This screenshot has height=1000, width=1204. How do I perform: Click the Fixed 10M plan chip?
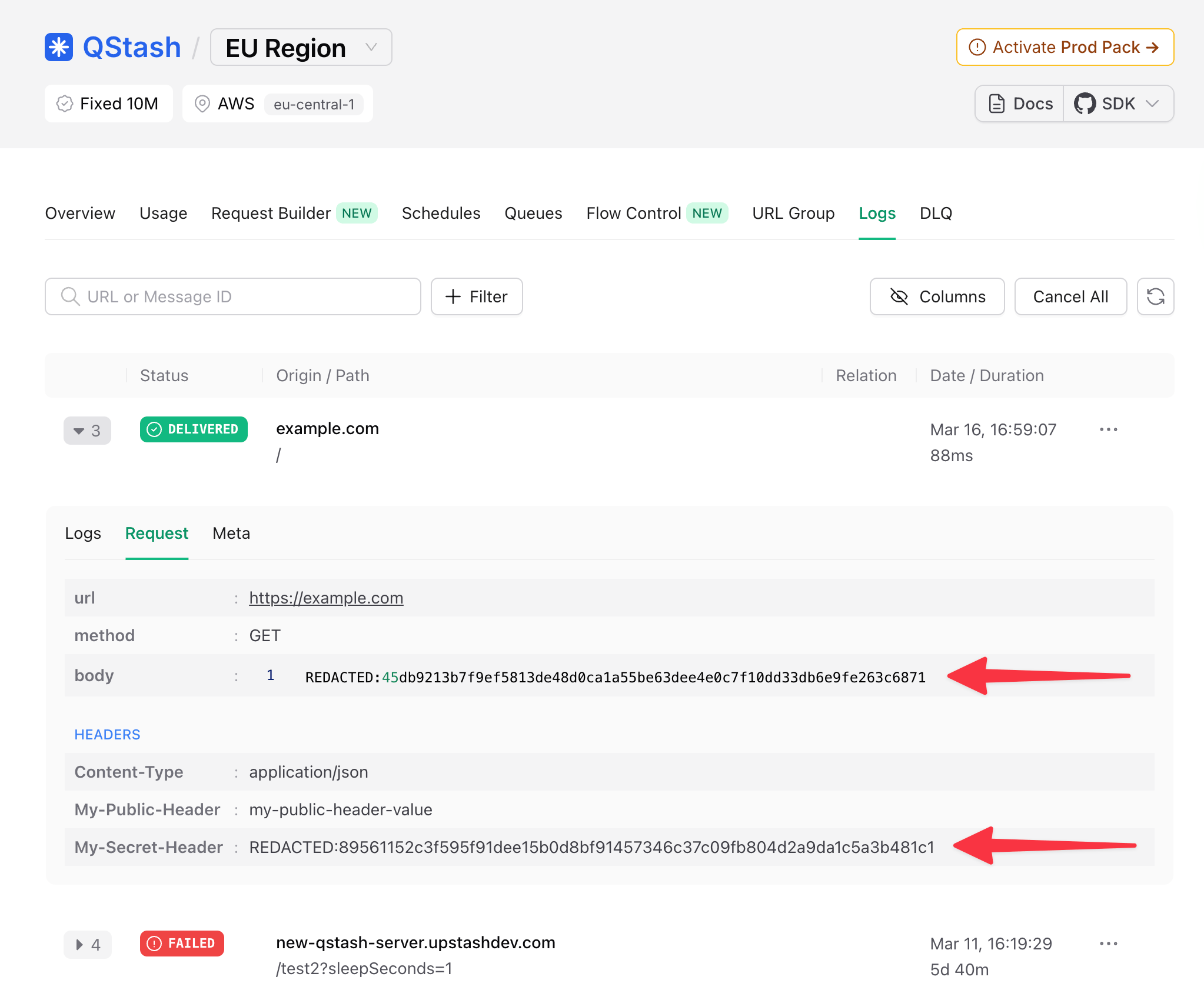click(109, 104)
